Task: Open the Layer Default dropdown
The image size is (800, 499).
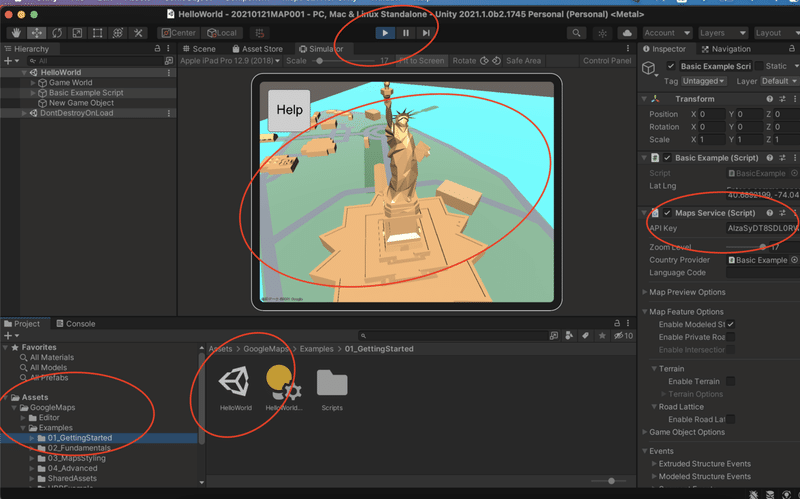Action: [779, 81]
